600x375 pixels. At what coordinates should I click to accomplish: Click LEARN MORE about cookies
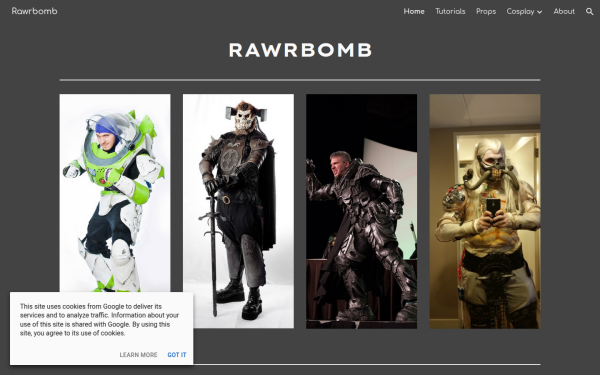138,355
